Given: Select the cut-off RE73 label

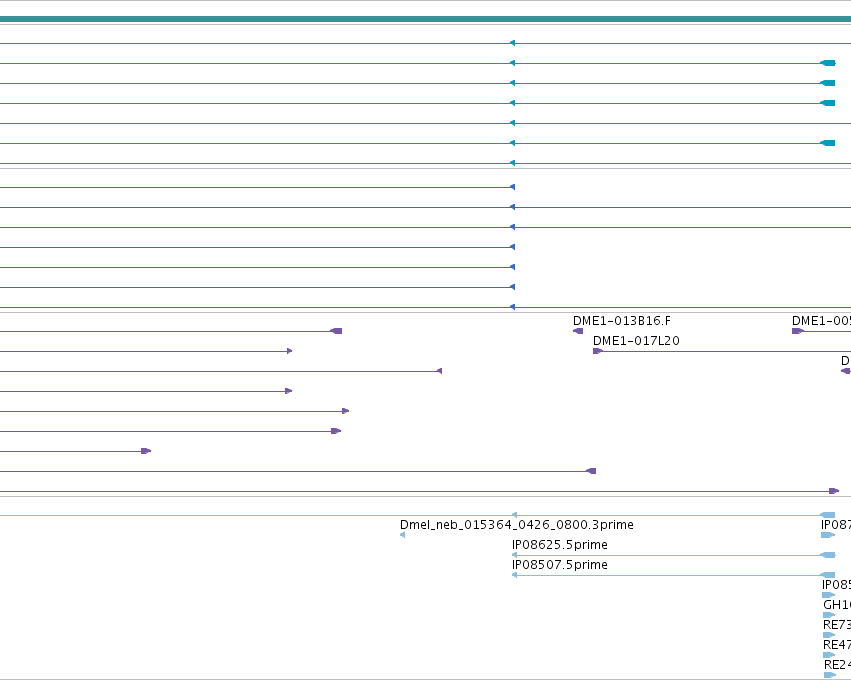Looking at the screenshot, I should tap(837, 625).
